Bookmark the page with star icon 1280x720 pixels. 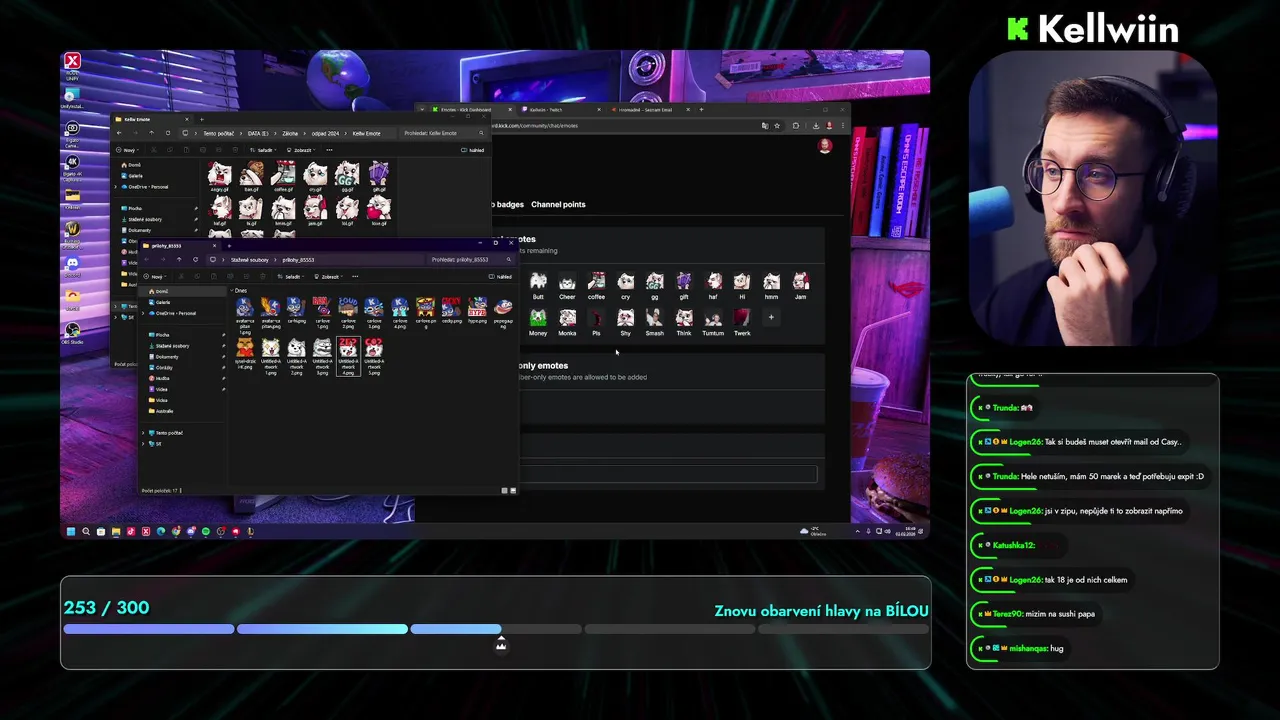click(776, 126)
